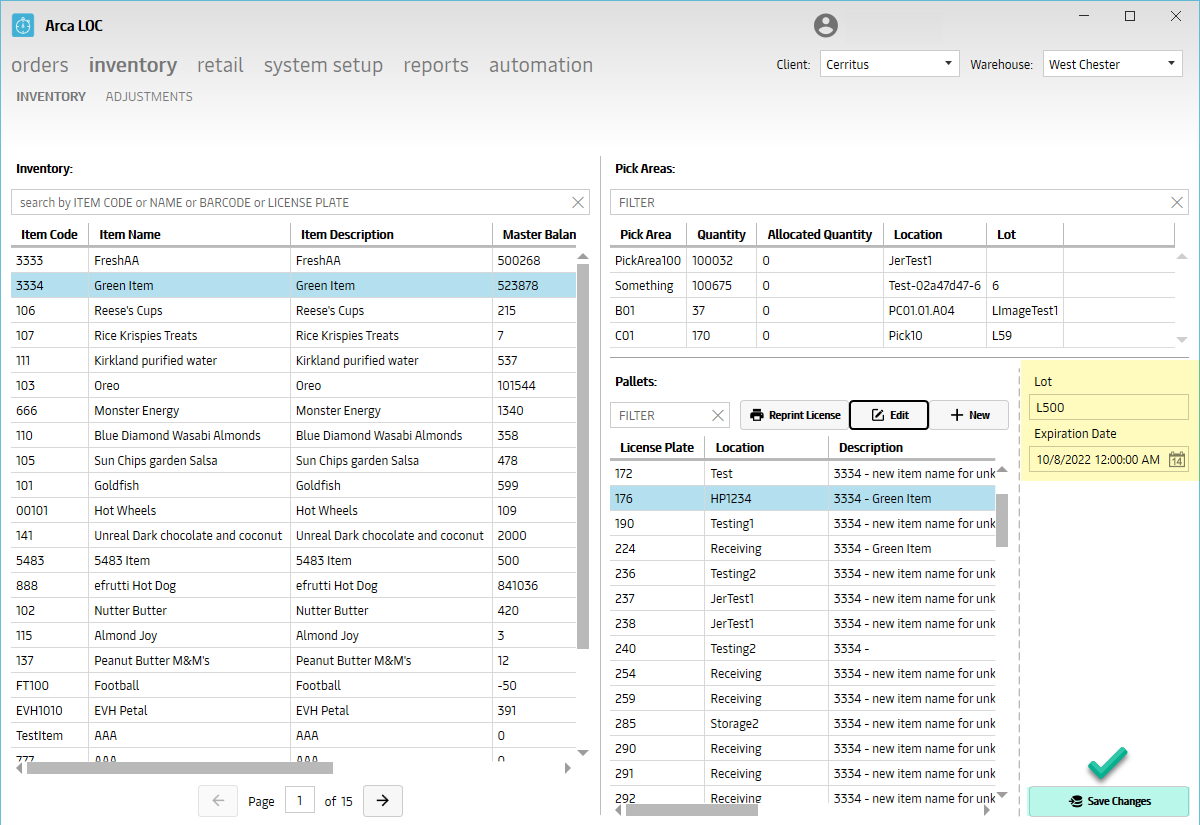
Task: Click the New pallet button
Action: pyautogui.click(x=969, y=415)
